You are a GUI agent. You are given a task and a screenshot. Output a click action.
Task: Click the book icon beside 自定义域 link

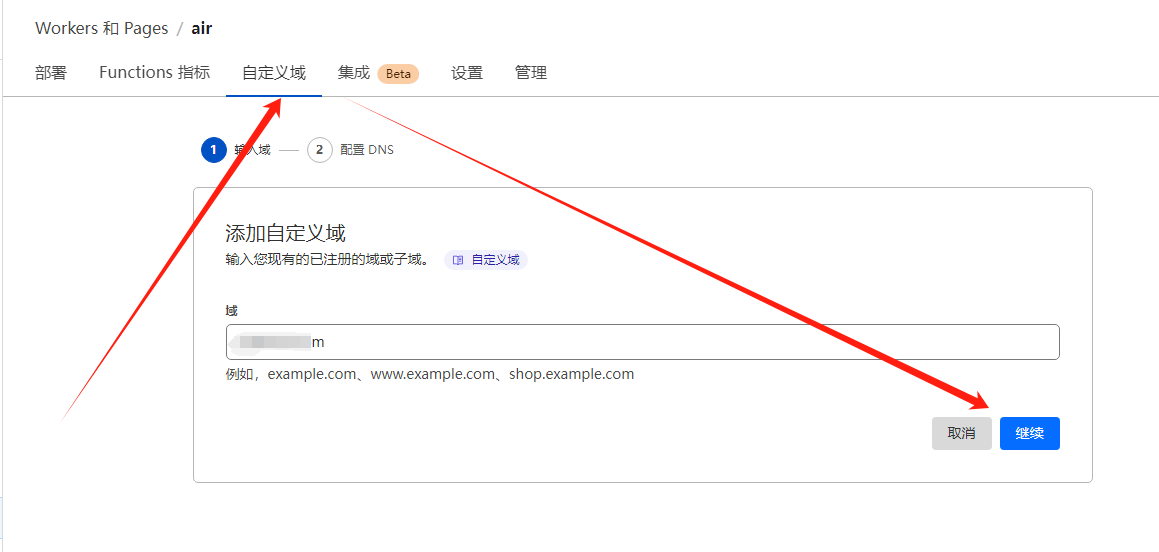point(458,260)
